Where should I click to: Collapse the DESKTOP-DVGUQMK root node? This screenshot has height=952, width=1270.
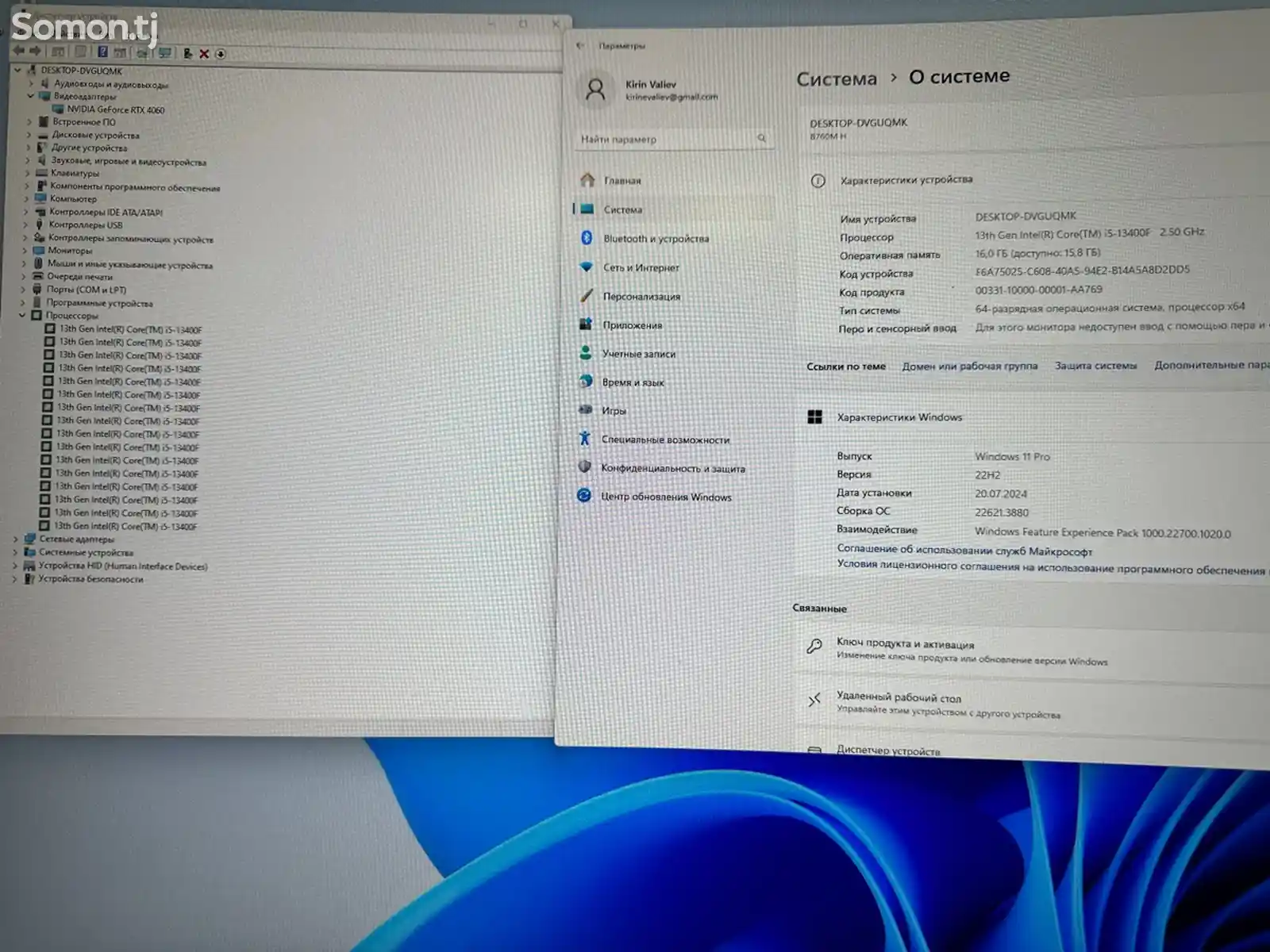(x=18, y=70)
